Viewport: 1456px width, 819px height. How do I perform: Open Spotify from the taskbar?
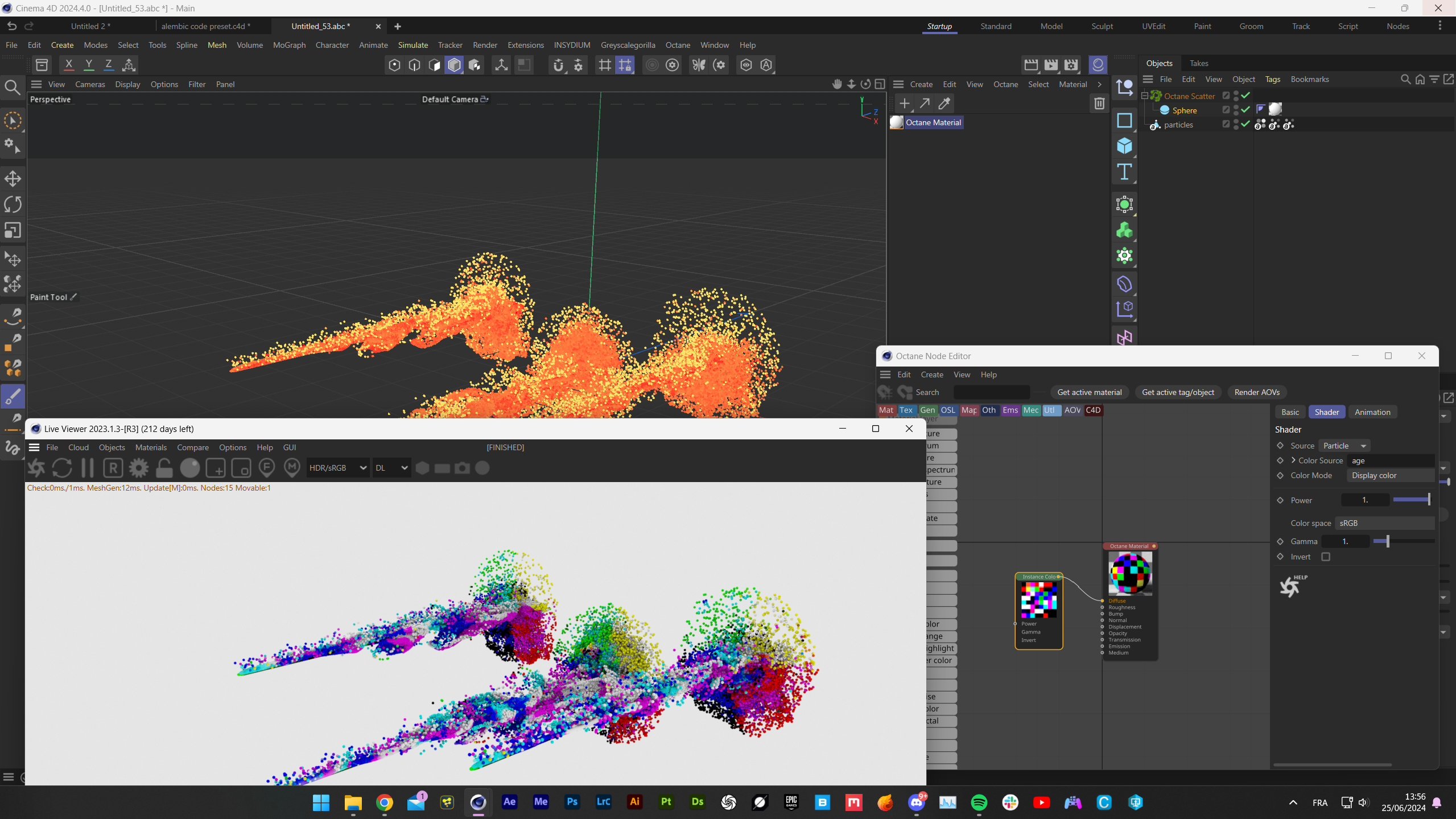(979, 802)
